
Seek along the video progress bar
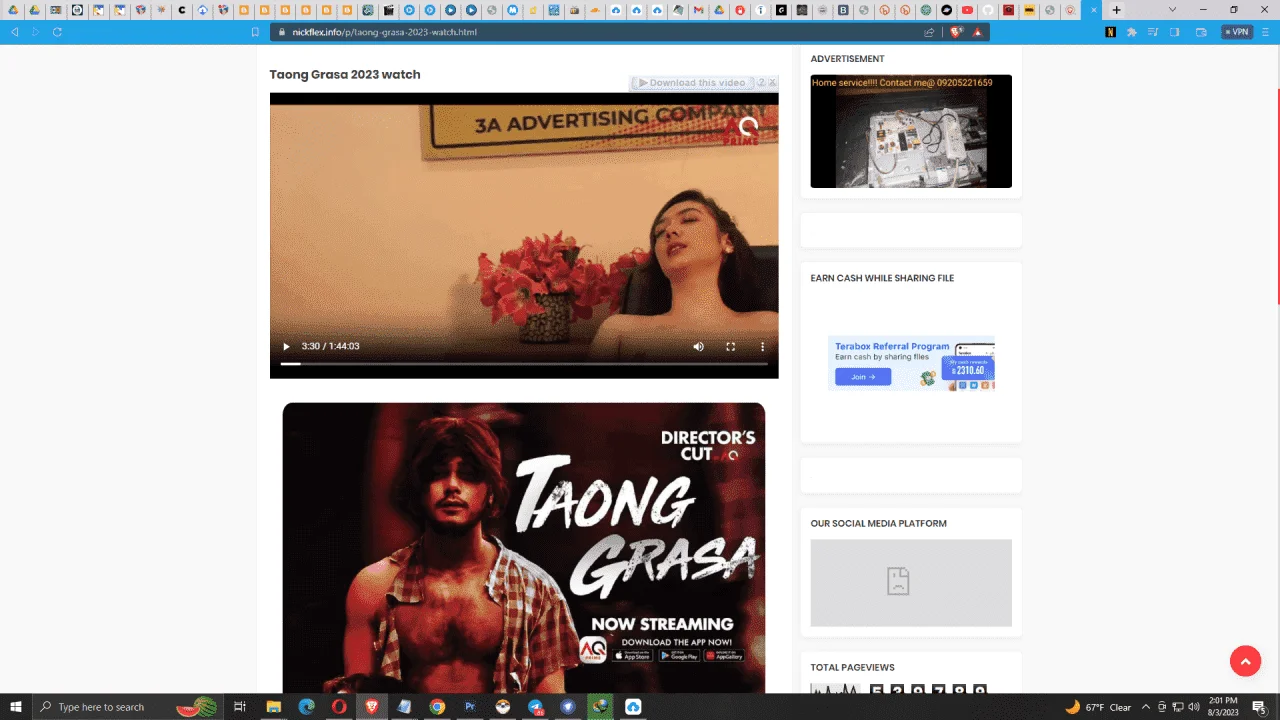click(524, 364)
